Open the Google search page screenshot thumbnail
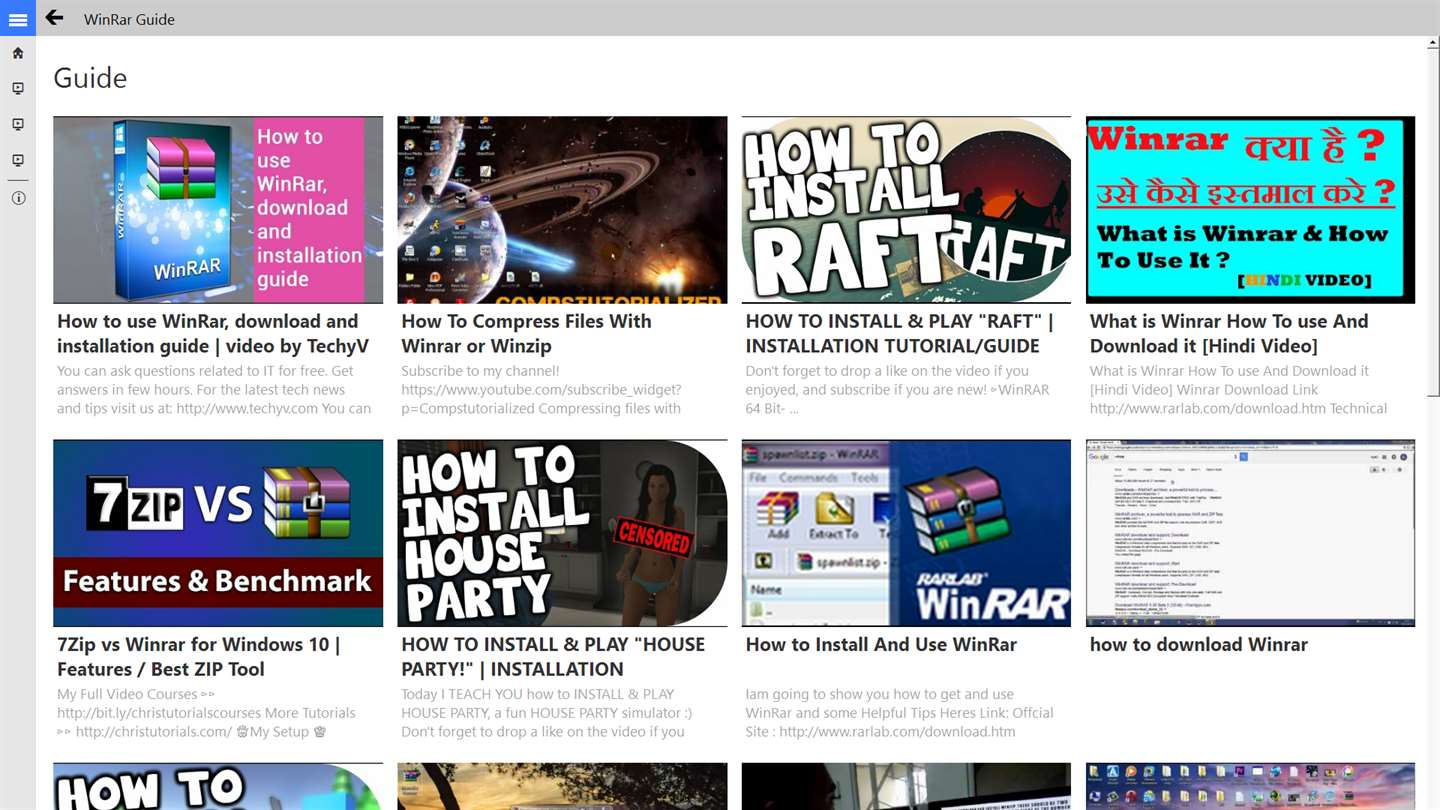 pyautogui.click(x=1250, y=533)
